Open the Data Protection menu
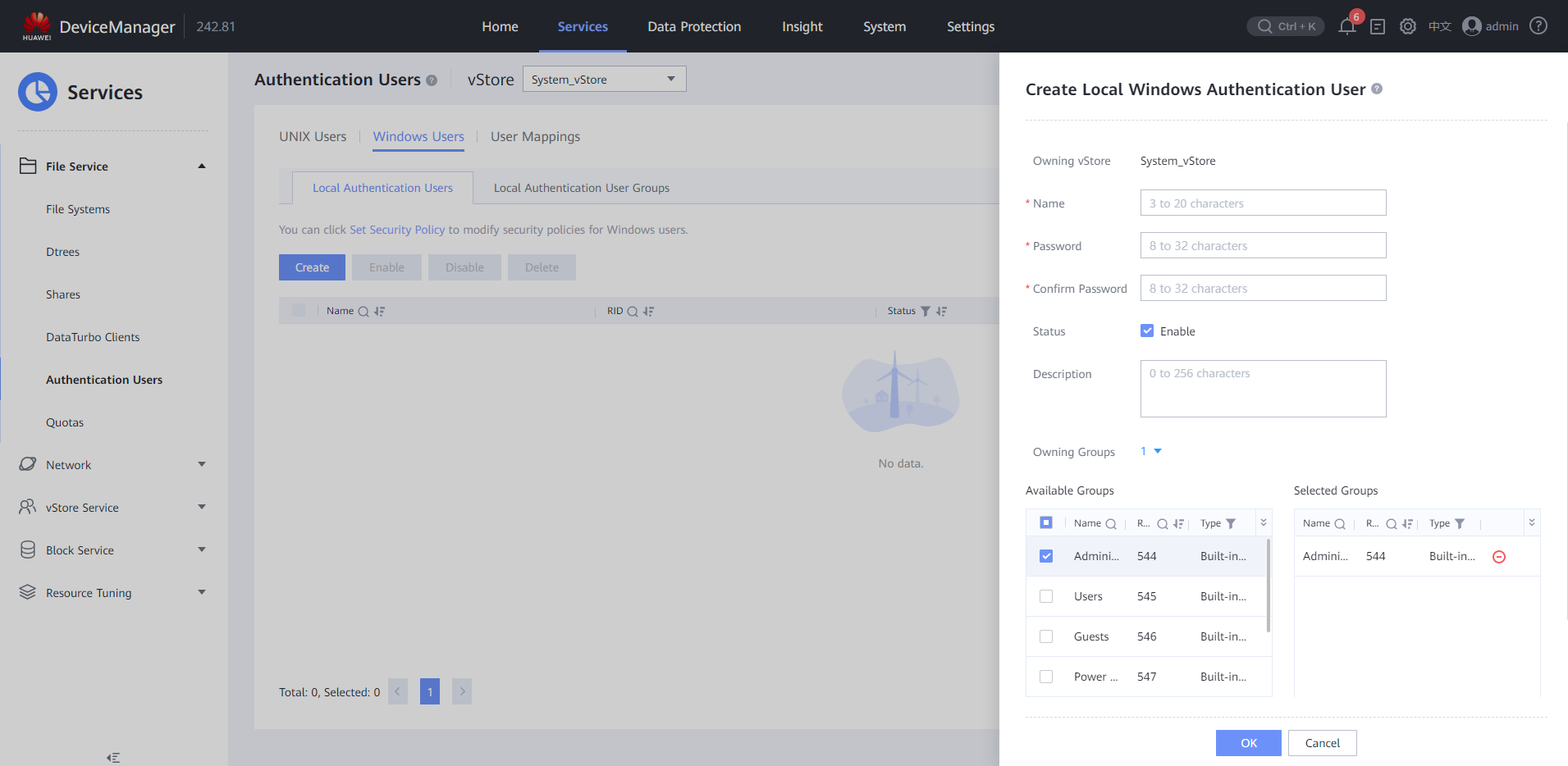The height and width of the screenshot is (766, 1568). 694,26
